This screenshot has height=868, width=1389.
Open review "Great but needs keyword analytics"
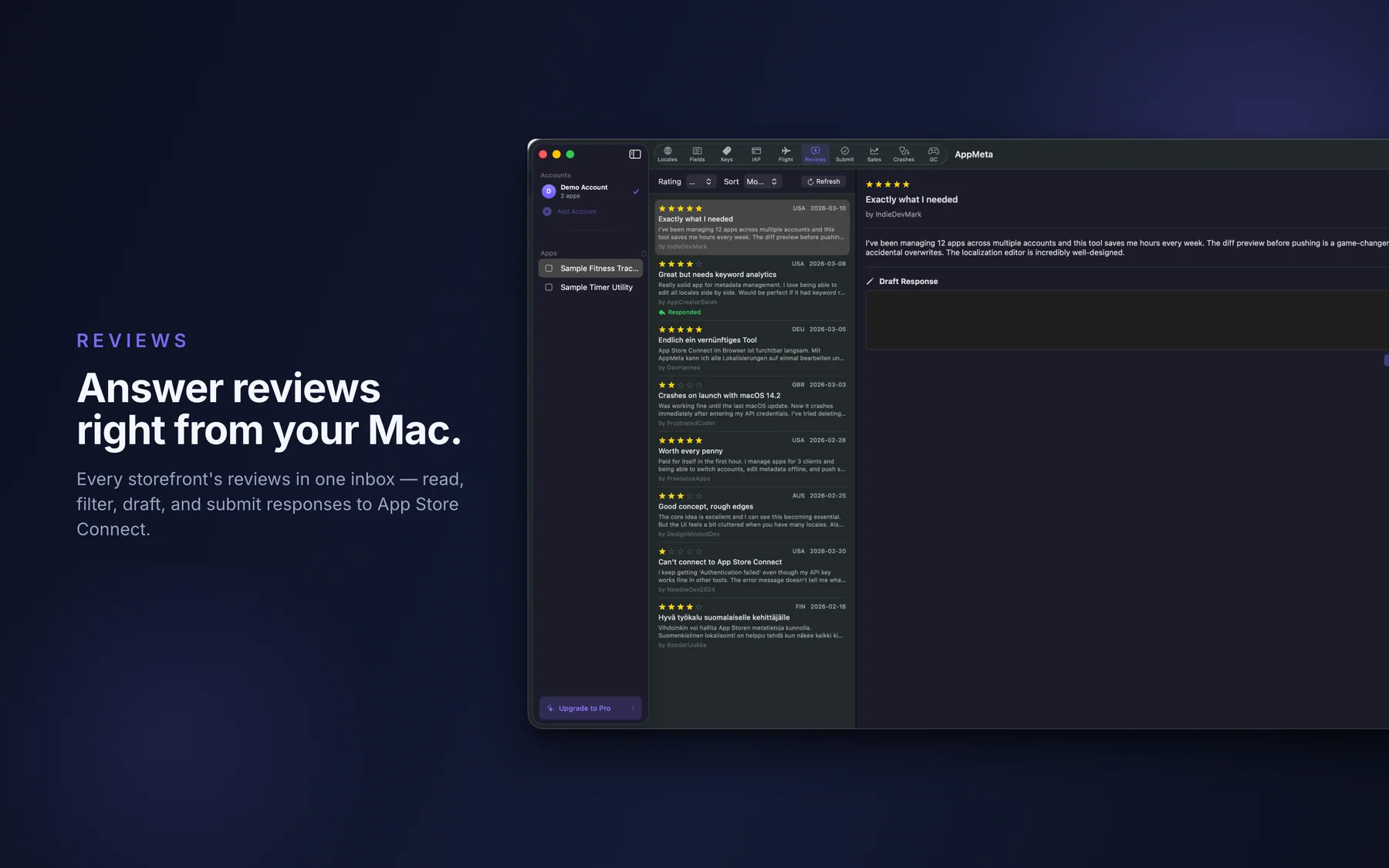click(752, 288)
